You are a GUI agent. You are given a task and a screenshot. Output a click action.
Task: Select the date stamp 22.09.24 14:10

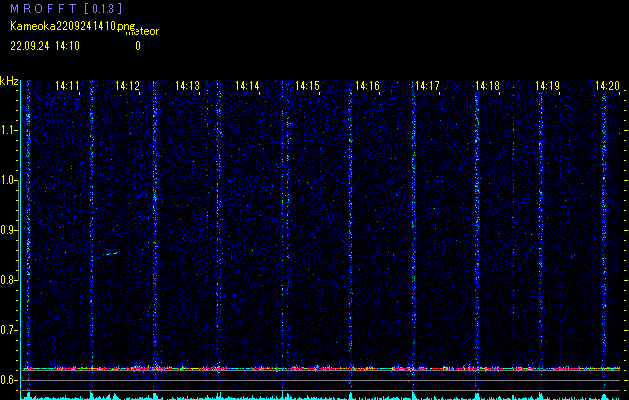click(45, 46)
